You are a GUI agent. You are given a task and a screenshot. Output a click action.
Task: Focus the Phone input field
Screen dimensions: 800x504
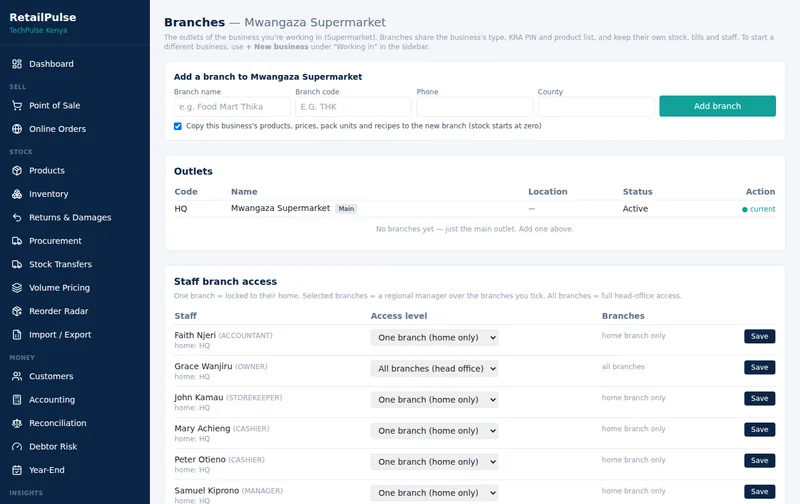click(474, 107)
